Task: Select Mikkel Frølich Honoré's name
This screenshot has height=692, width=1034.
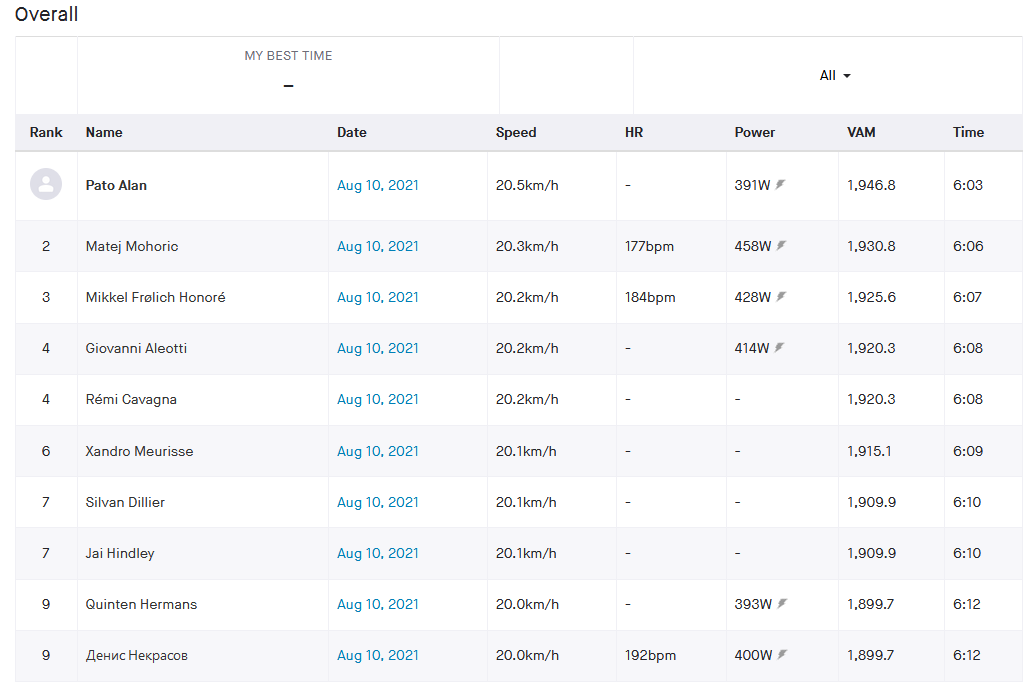Action: (156, 297)
